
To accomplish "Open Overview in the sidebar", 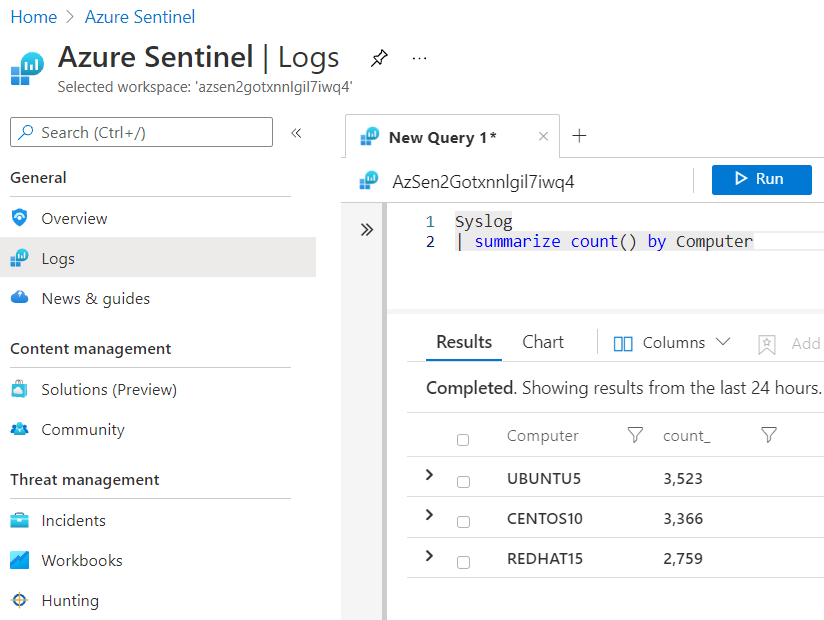I will [x=158, y=218].
